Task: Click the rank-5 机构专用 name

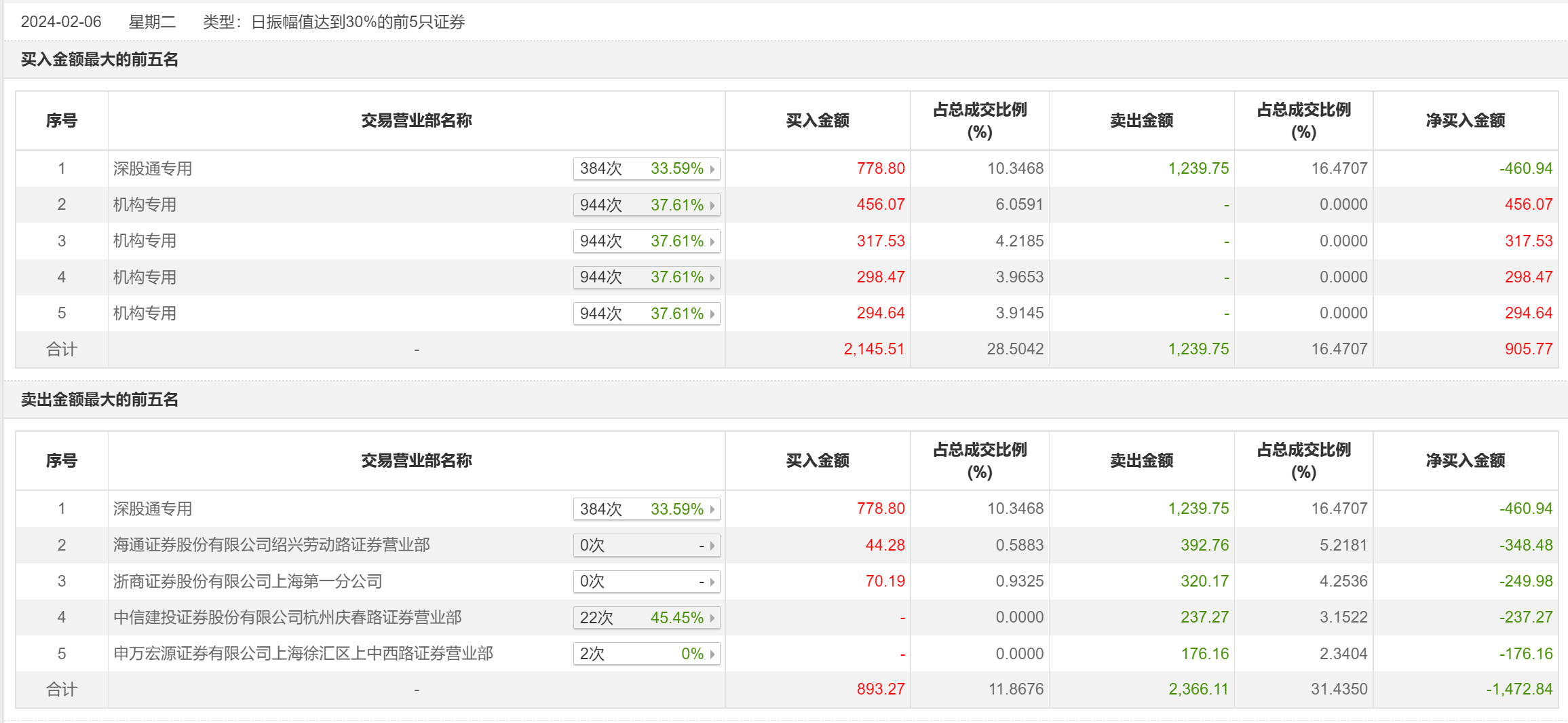Action: [145, 314]
